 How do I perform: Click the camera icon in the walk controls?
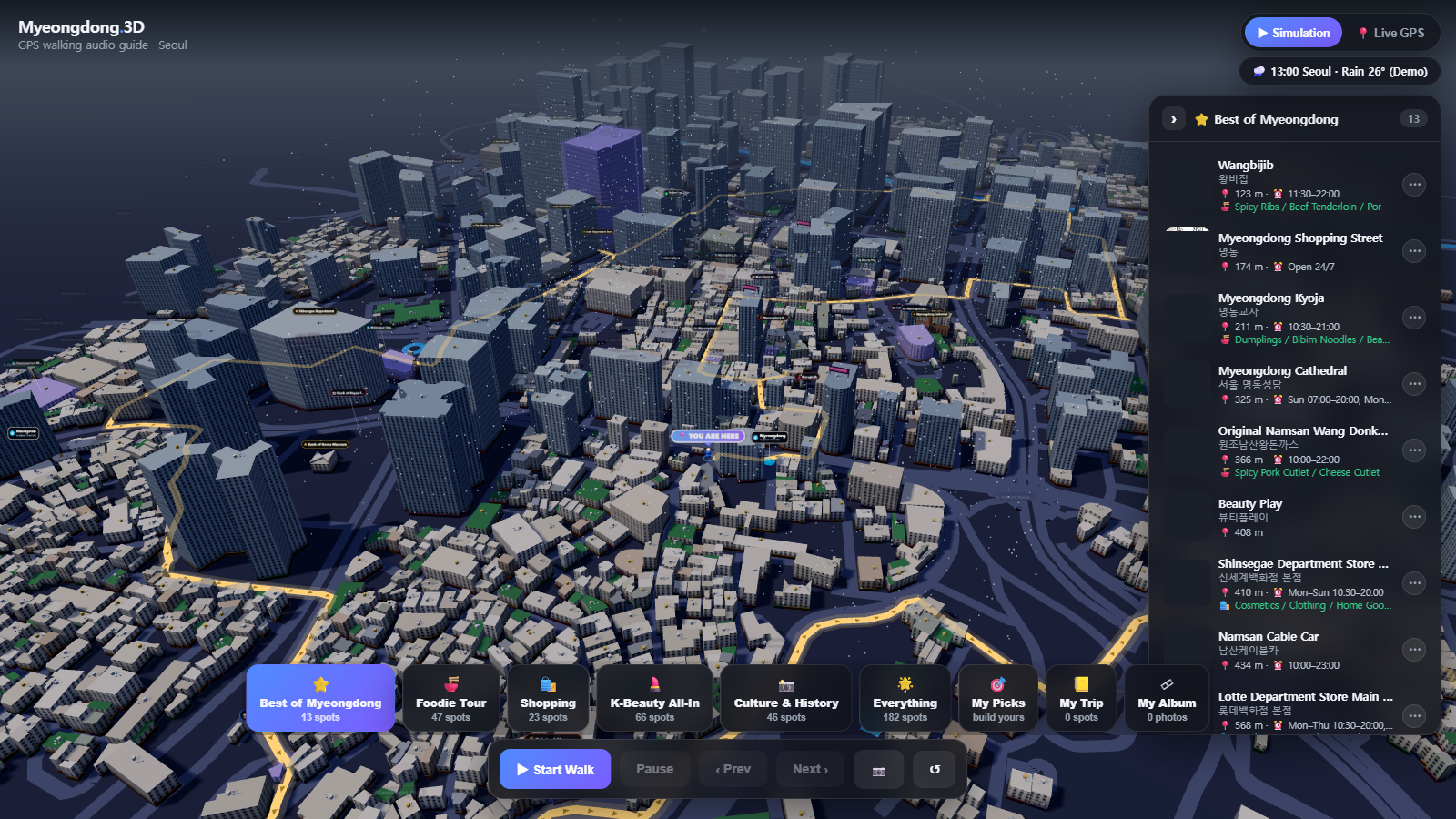(x=879, y=770)
